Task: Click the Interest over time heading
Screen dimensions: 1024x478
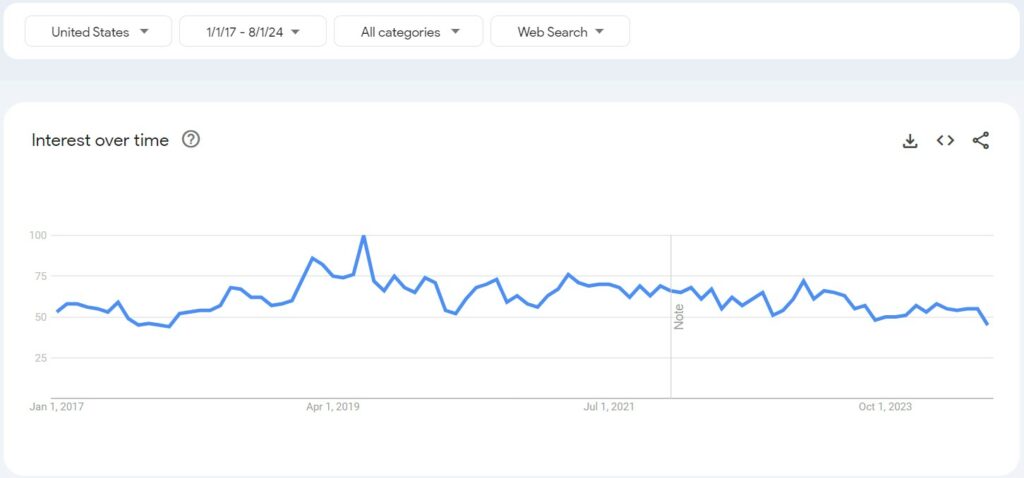Action: (100, 140)
